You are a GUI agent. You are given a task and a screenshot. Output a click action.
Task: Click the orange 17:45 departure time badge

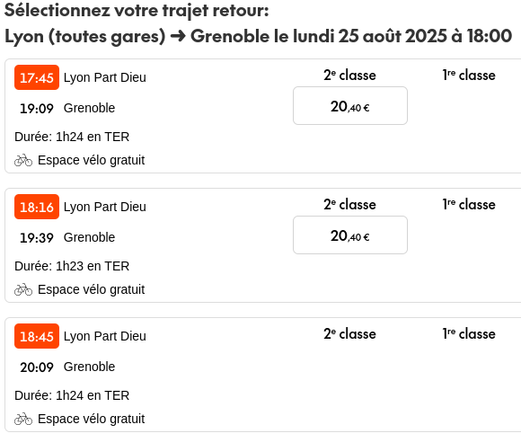click(37, 78)
